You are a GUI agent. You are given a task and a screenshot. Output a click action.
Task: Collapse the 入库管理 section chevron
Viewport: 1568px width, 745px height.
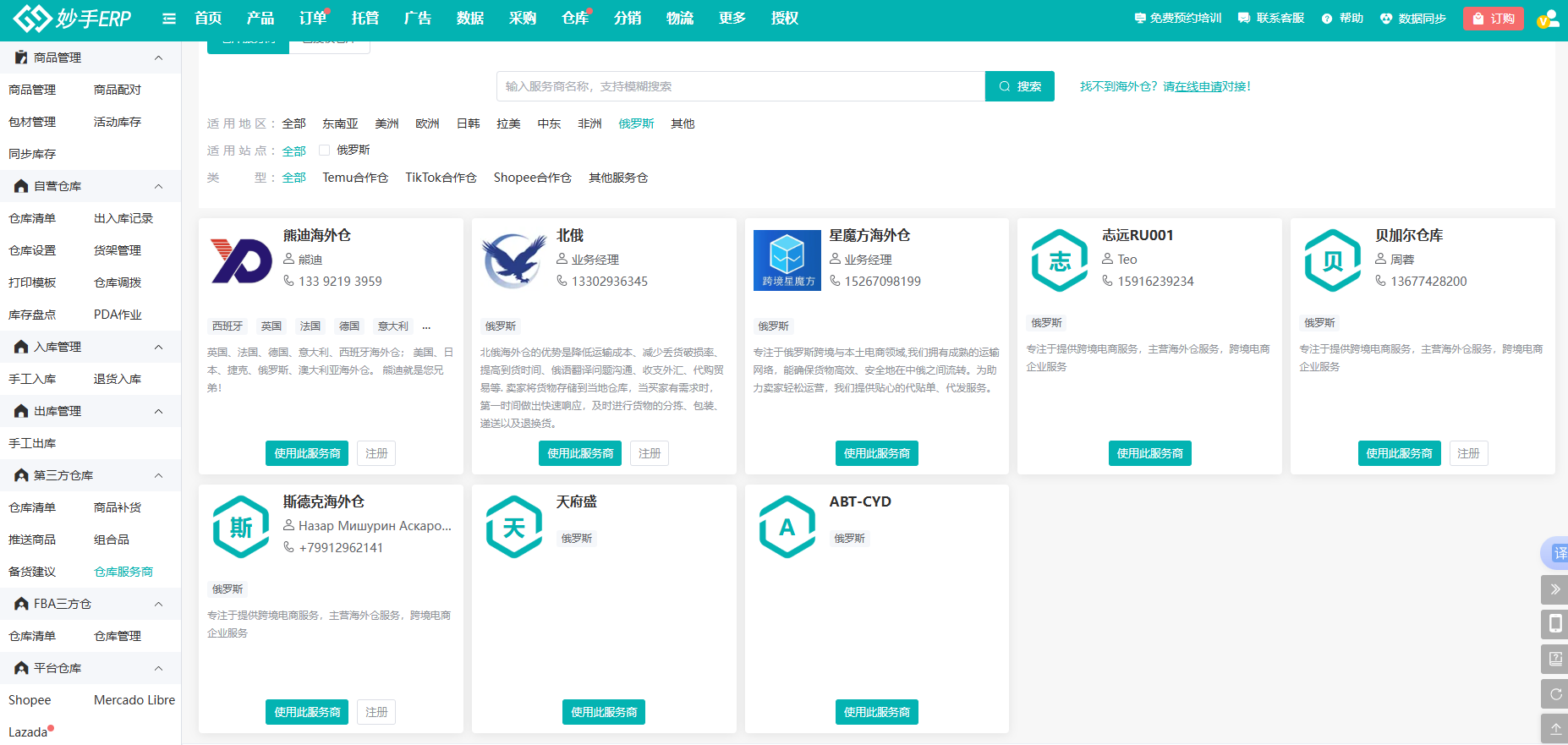click(158, 347)
